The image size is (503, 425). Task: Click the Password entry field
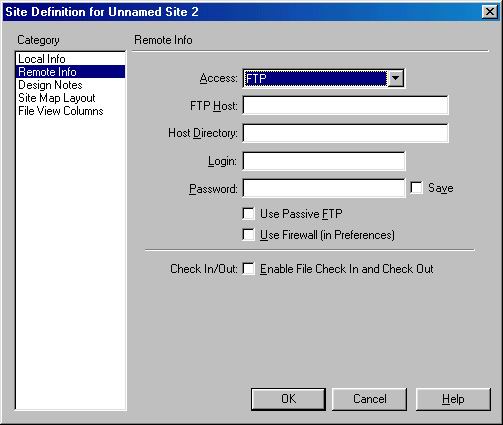324,188
